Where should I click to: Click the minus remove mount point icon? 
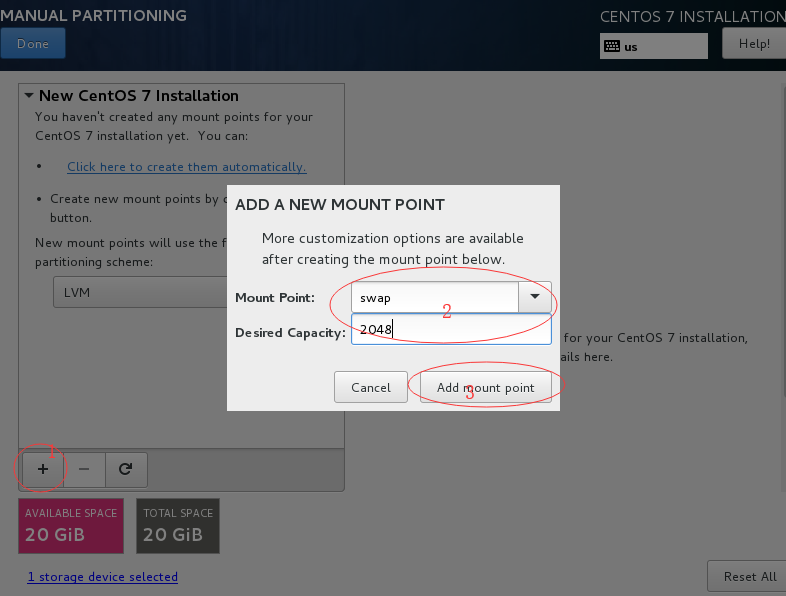[84, 469]
